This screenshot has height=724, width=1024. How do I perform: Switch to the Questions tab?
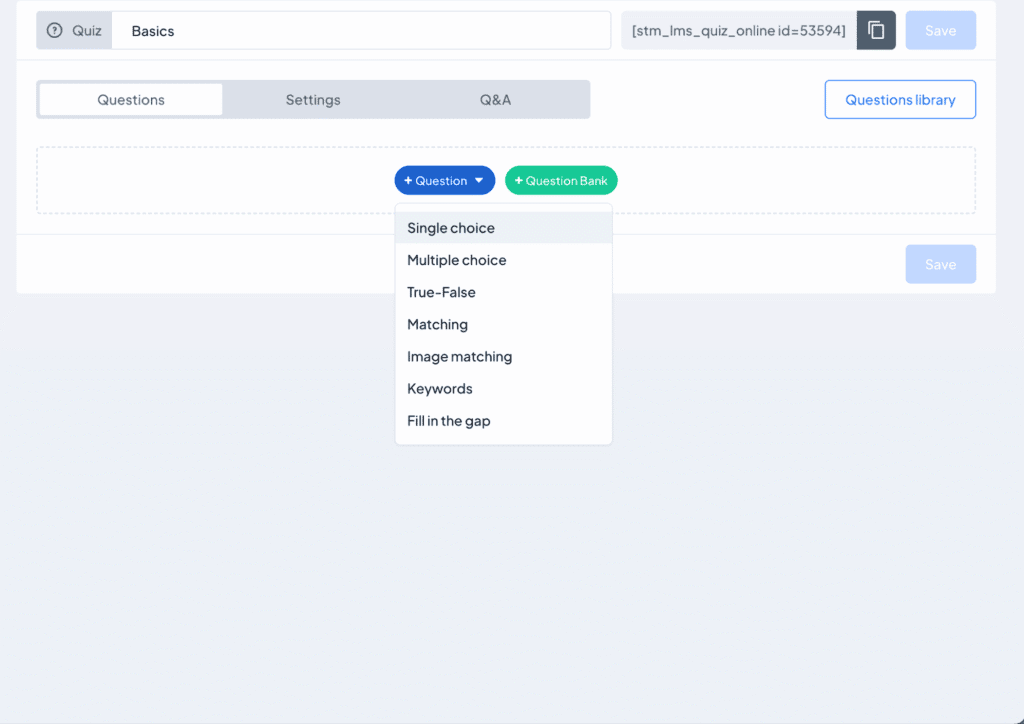click(x=131, y=99)
